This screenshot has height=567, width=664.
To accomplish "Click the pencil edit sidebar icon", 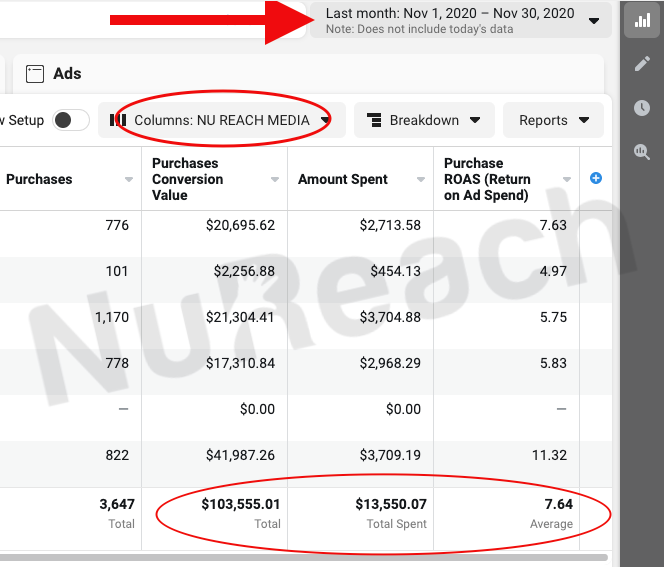I will point(641,64).
